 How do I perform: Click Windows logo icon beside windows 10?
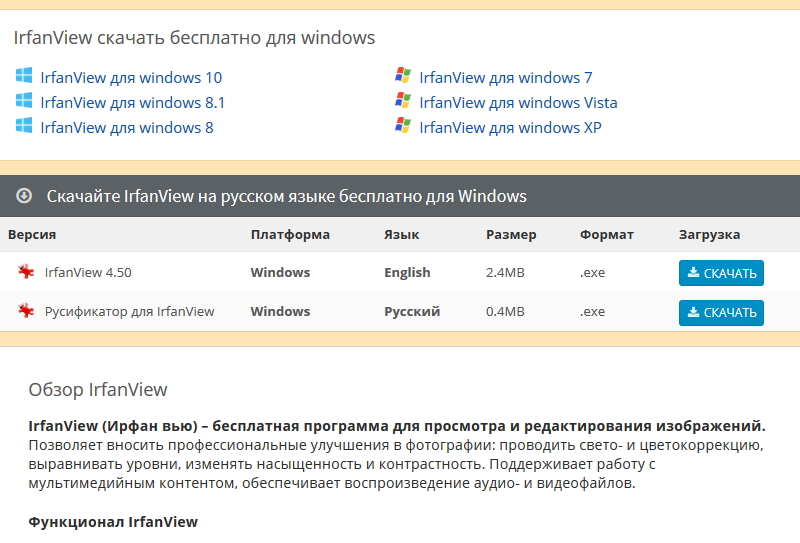pyautogui.click(x=24, y=76)
